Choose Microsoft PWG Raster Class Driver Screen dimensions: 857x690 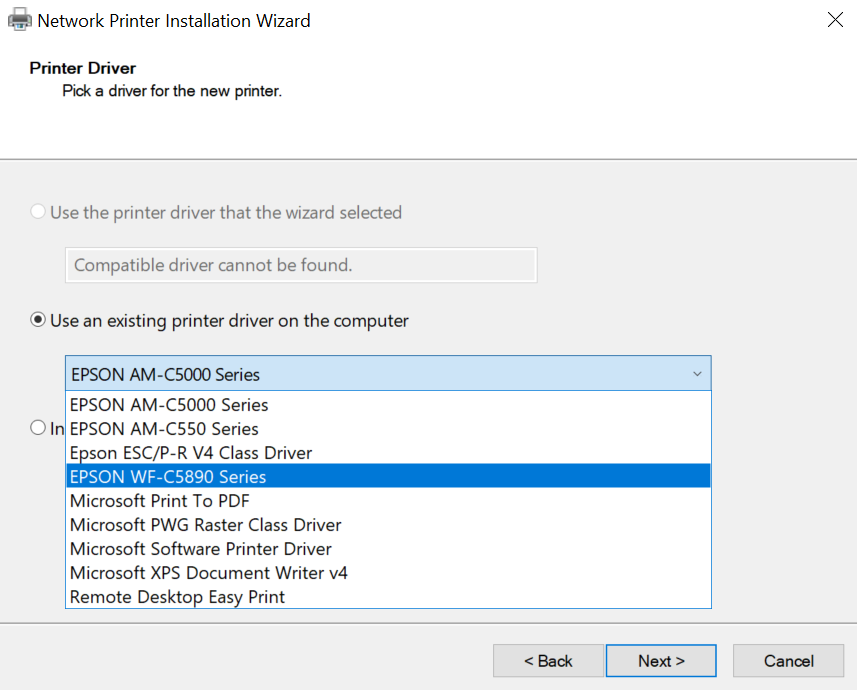[x=205, y=525]
